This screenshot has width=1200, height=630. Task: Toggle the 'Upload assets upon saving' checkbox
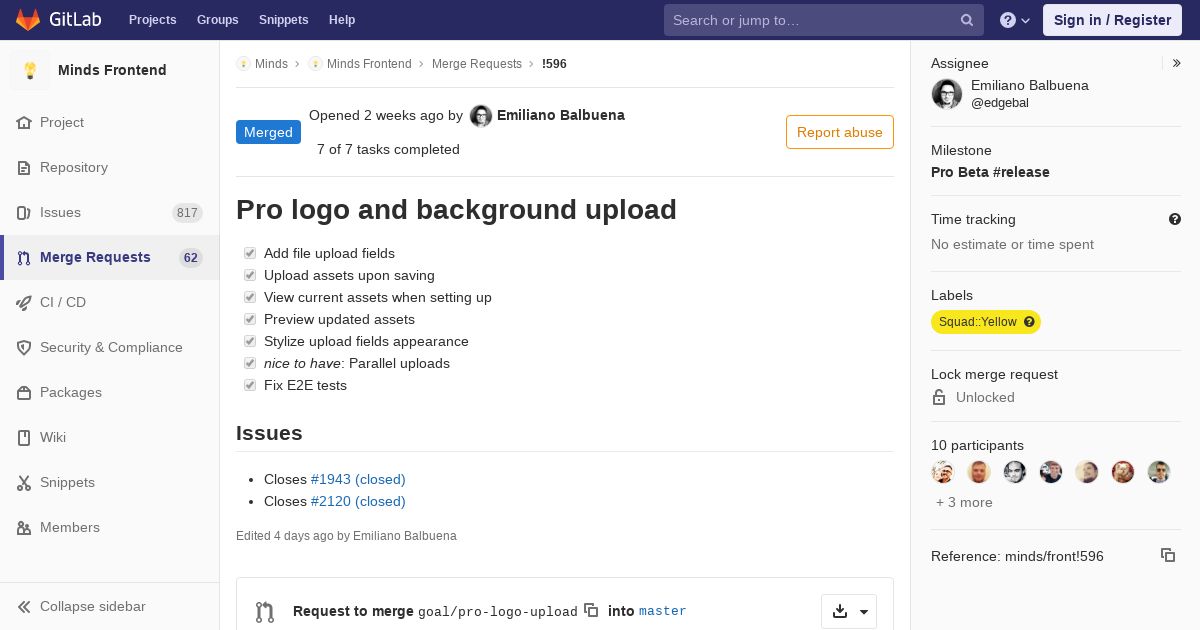(250, 275)
